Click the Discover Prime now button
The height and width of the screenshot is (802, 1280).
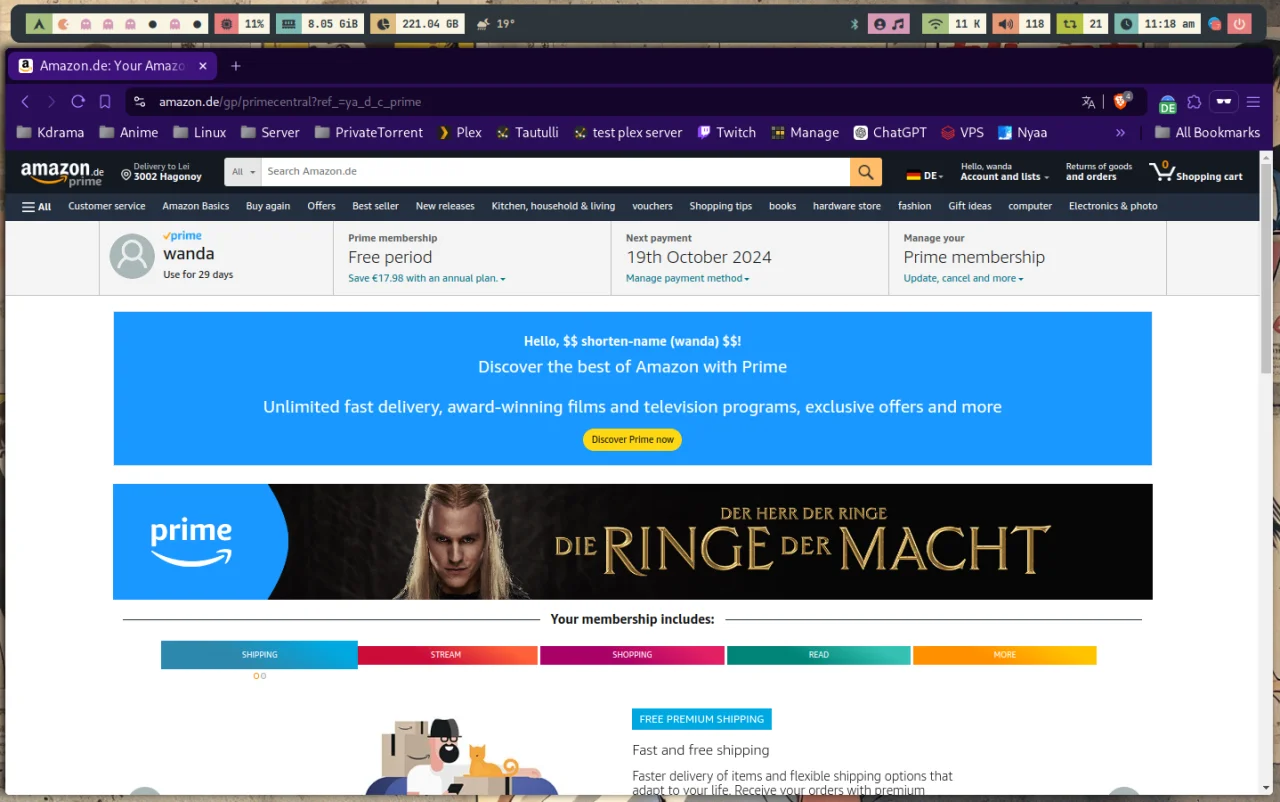(633, 440)
